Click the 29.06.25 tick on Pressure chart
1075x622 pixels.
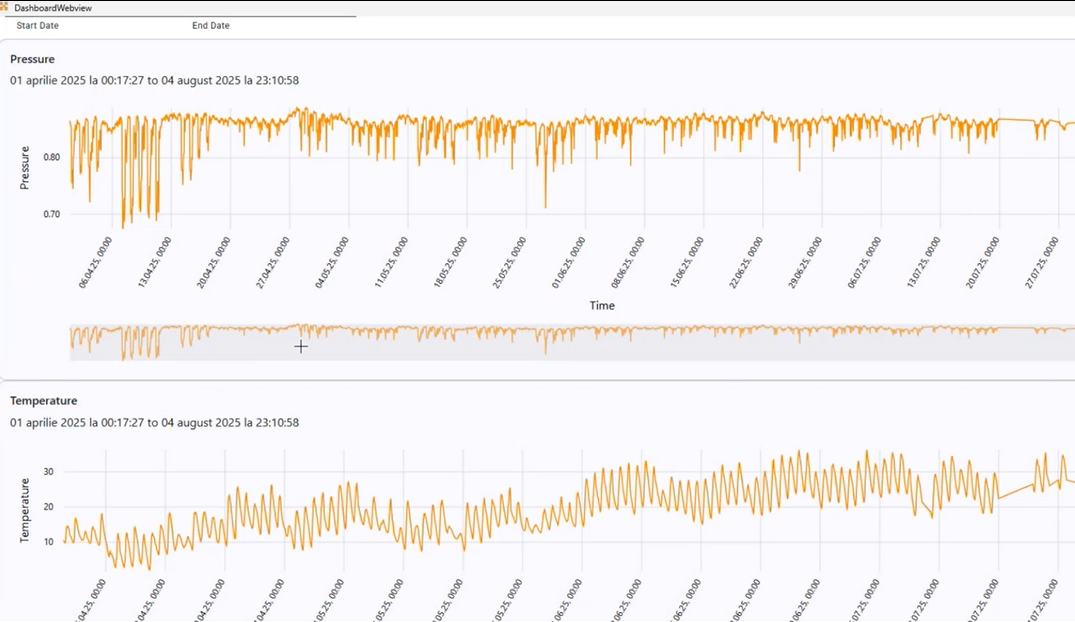[x=806, y=263]
